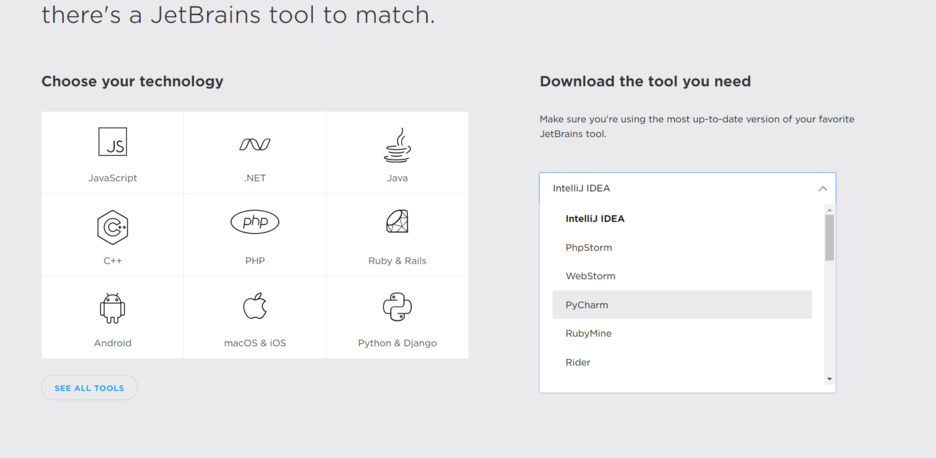936x458 pixels.
Task: Click the scrollbar down arrow
Action: 829,379
